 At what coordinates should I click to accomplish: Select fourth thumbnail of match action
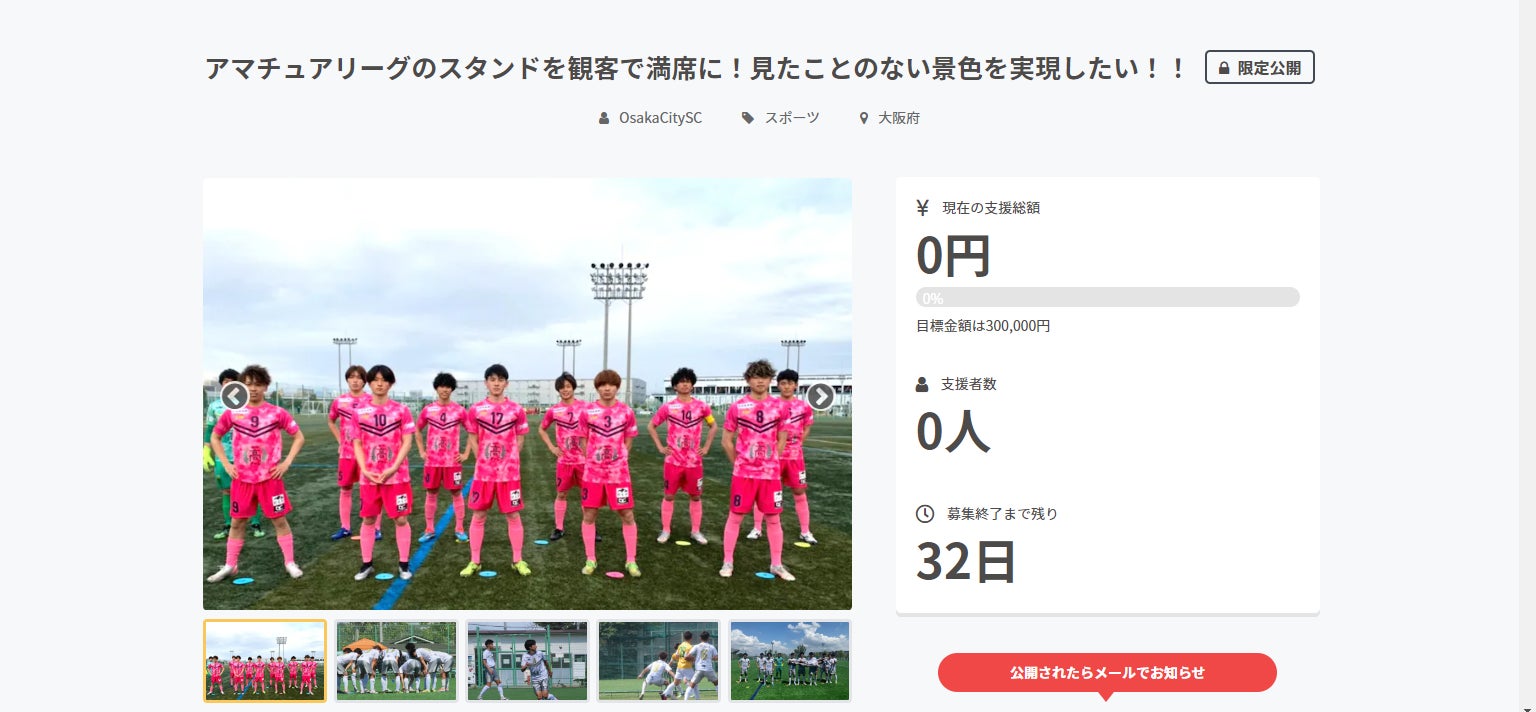click(x=658, y=661)
